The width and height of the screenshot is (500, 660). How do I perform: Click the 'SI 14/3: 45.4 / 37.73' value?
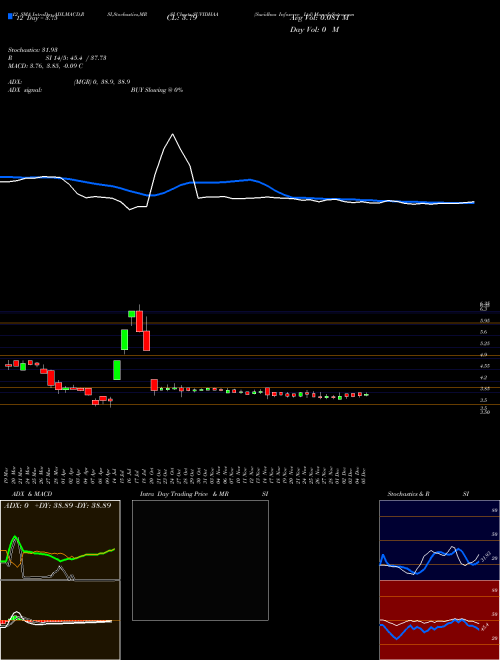coord(76,58)
